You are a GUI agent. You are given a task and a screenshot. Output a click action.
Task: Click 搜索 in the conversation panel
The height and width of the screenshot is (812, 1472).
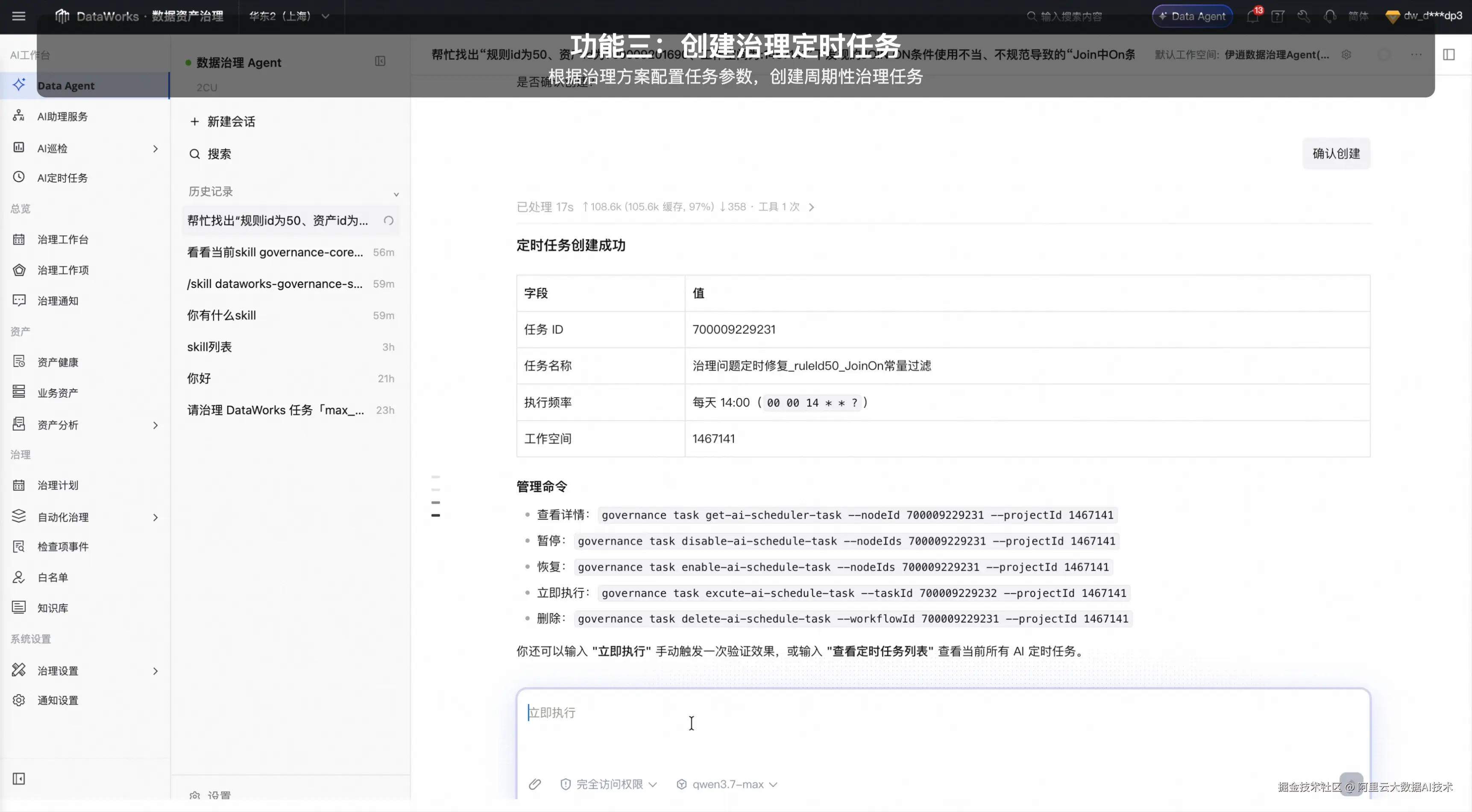pyautogui.click(x=210, y=154)
